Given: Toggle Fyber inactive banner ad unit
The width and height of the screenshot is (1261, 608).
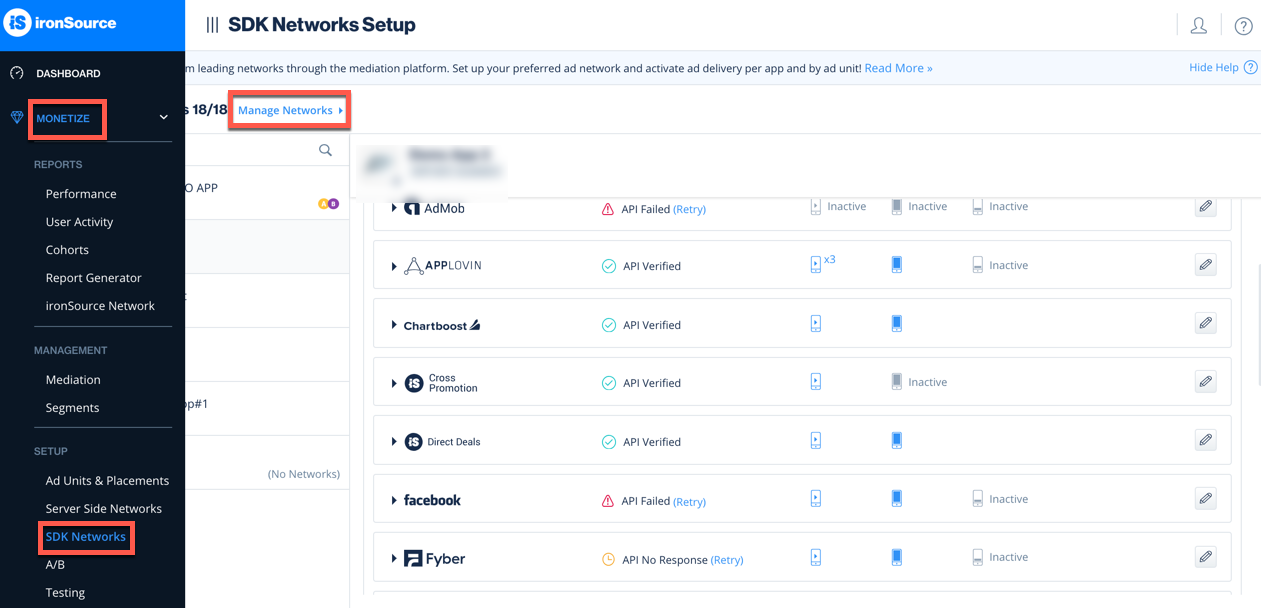Looking at the screenshot, I should [977, 558].
